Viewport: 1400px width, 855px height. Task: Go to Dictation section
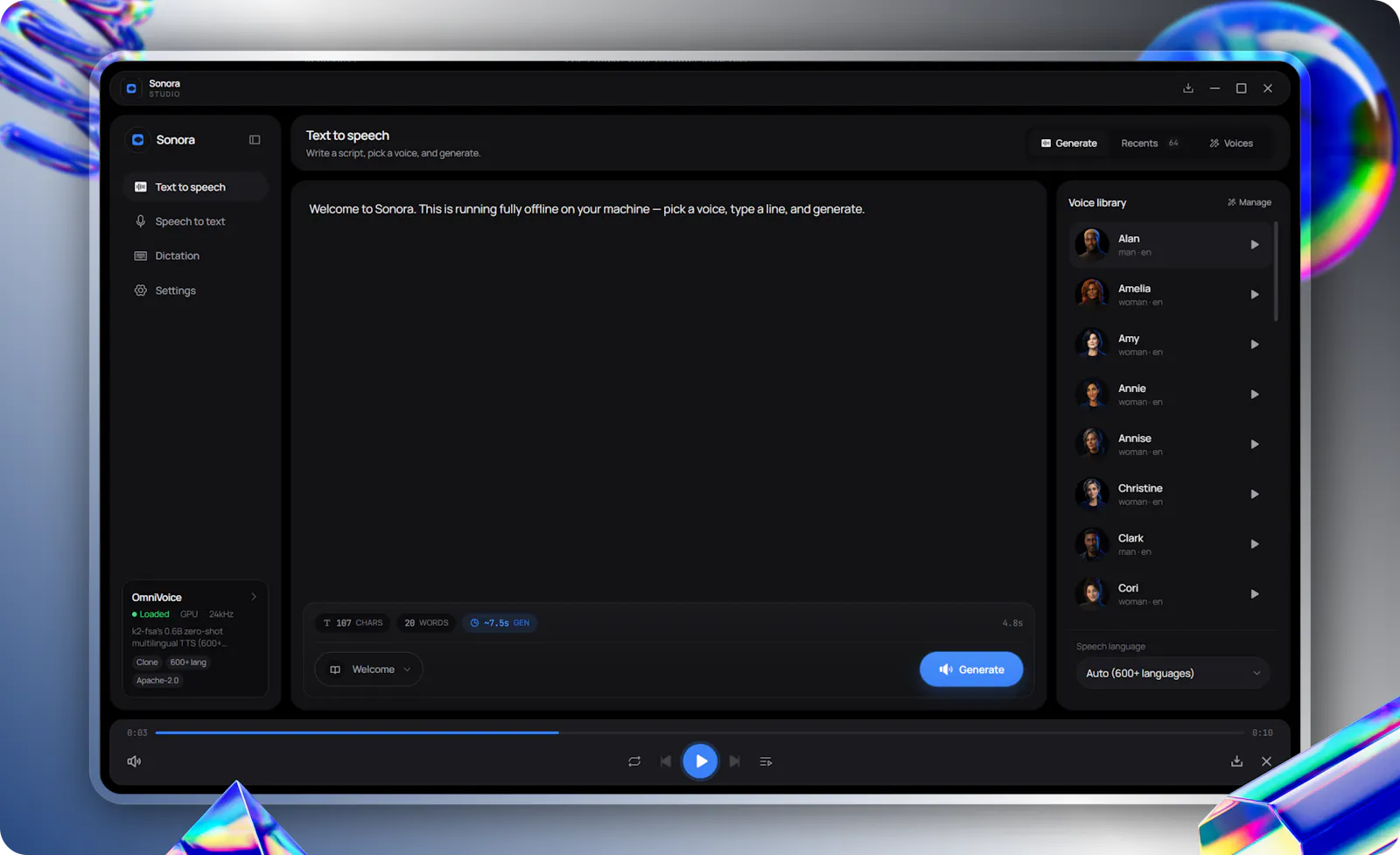[195, 256]
